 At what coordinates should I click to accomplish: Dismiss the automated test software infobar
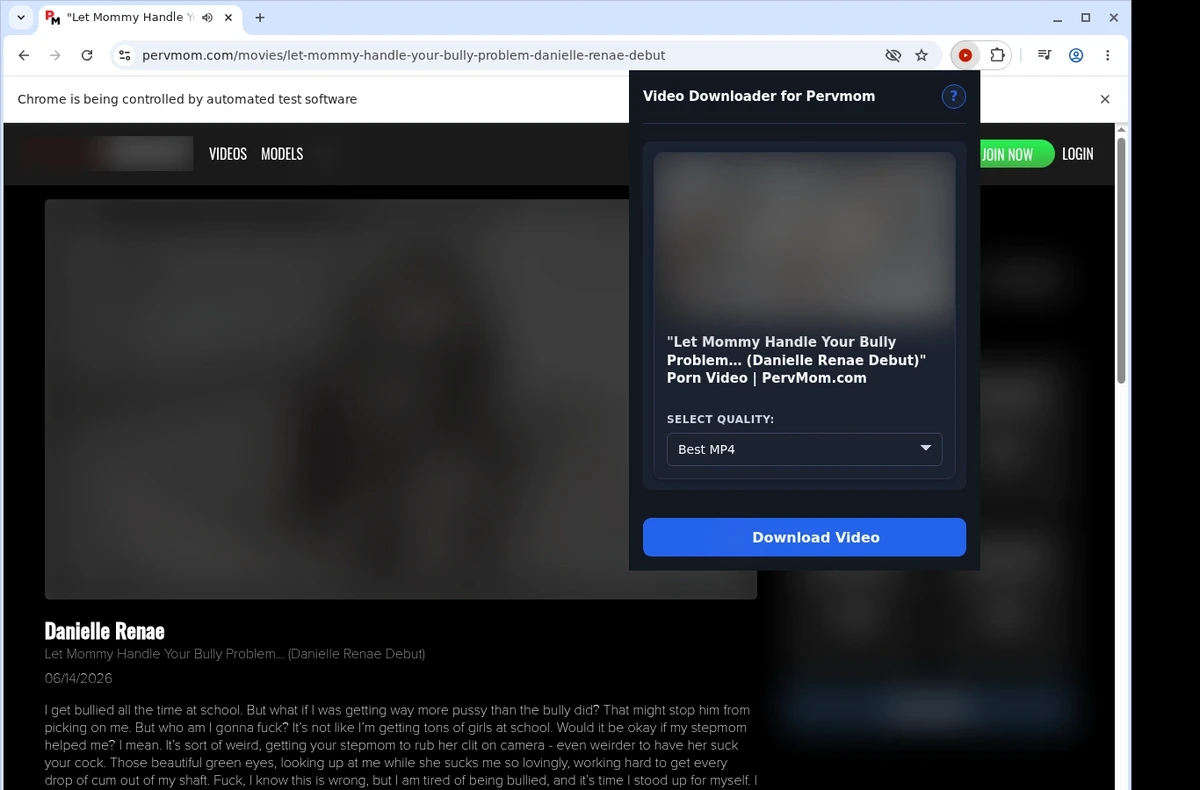pos(1105,99)
